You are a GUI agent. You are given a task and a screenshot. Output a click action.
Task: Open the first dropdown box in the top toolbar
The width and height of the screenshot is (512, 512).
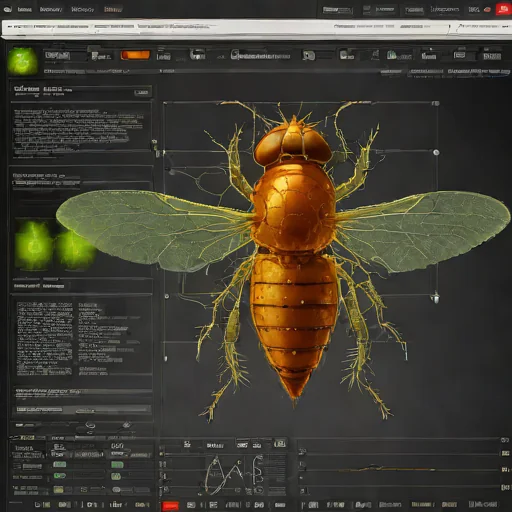(x=57, y=55)
